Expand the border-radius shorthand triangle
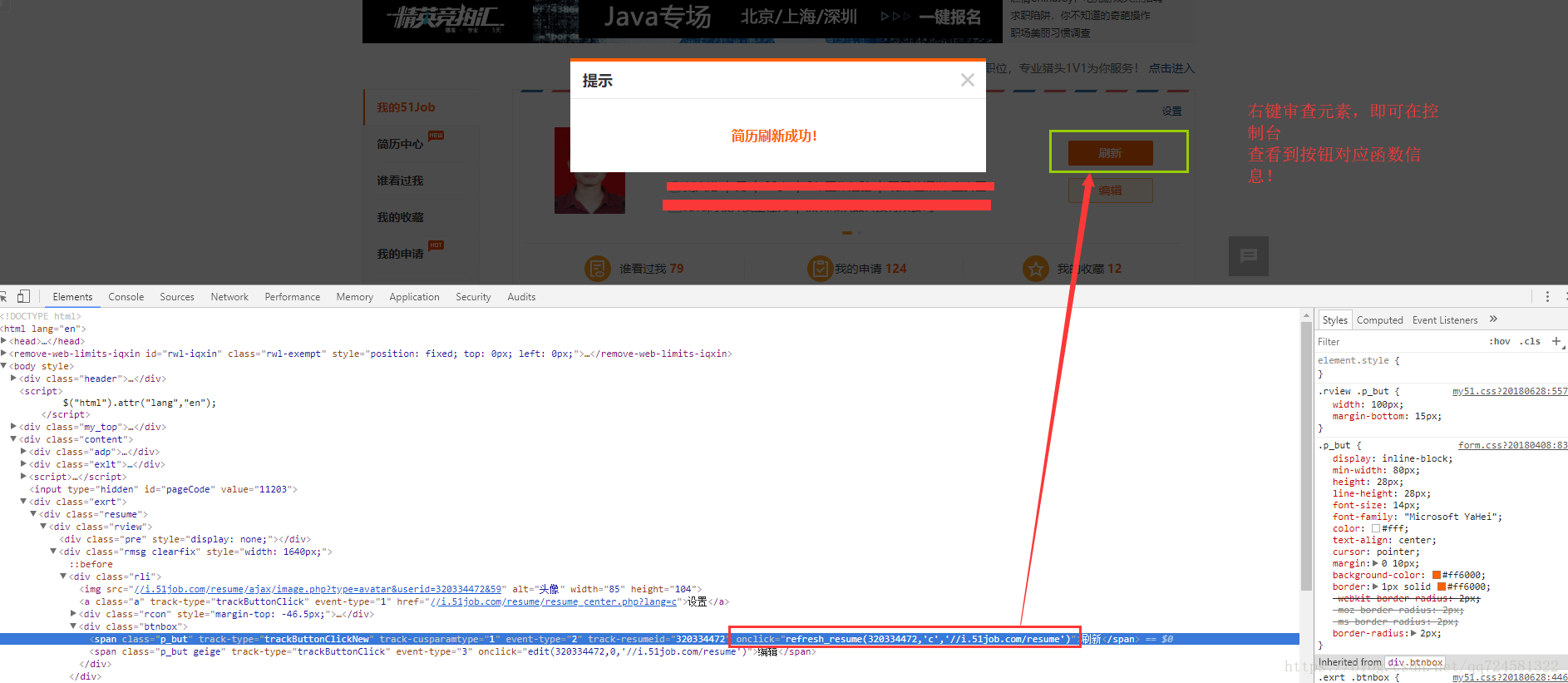 1414,633
